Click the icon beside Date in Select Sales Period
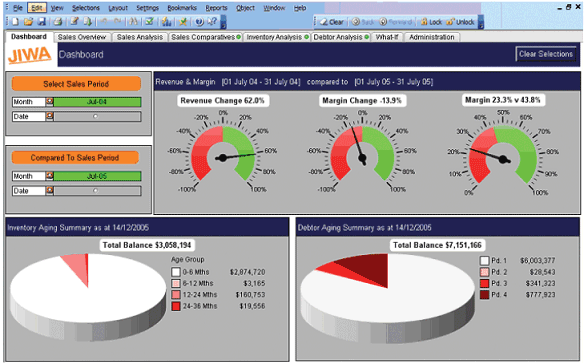The image size is (584, 364). click(50, 116)
